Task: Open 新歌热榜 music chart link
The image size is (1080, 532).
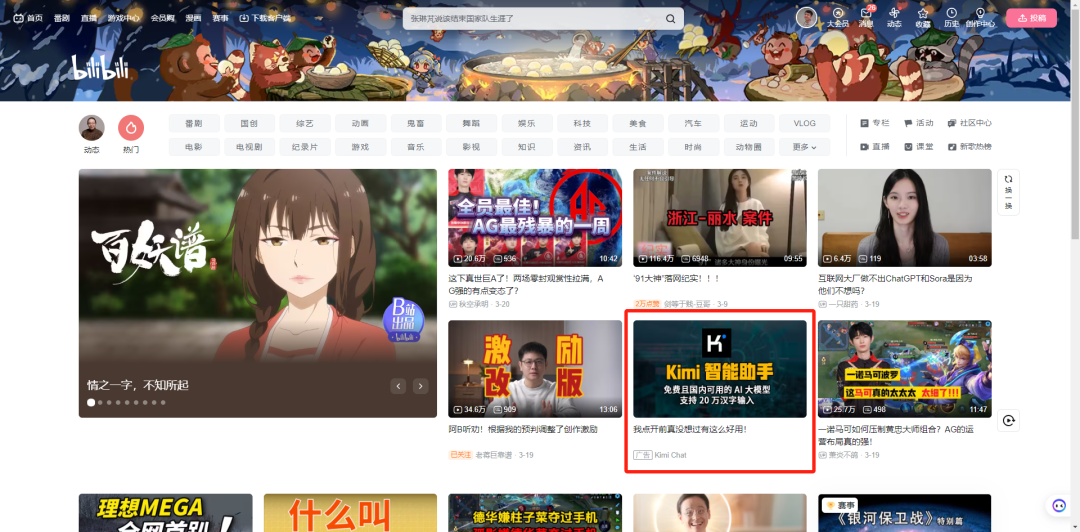Action: tap(970, 147)
